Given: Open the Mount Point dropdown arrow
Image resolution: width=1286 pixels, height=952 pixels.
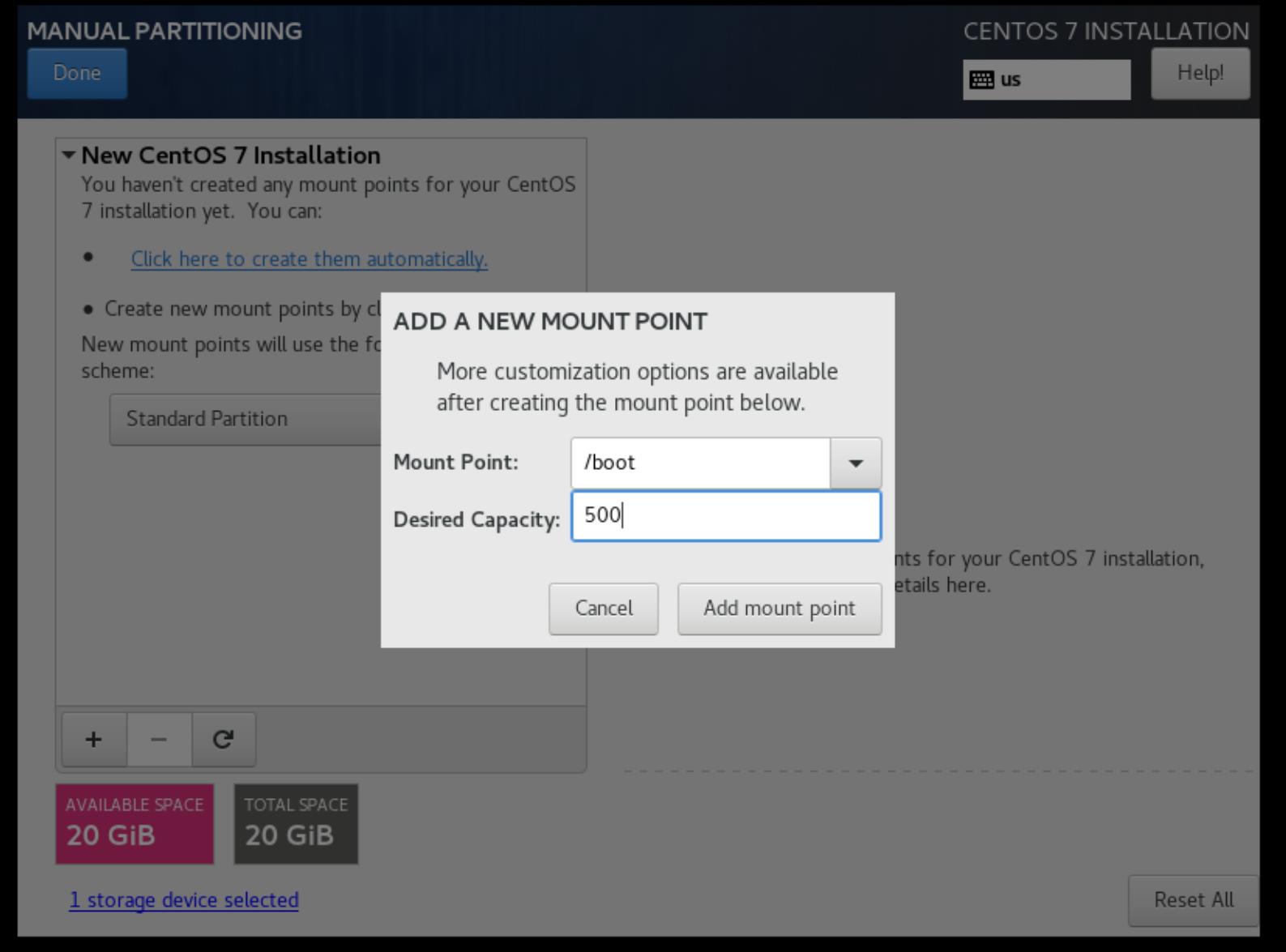Looking at the screenshot, I should (x=856, y=463).
